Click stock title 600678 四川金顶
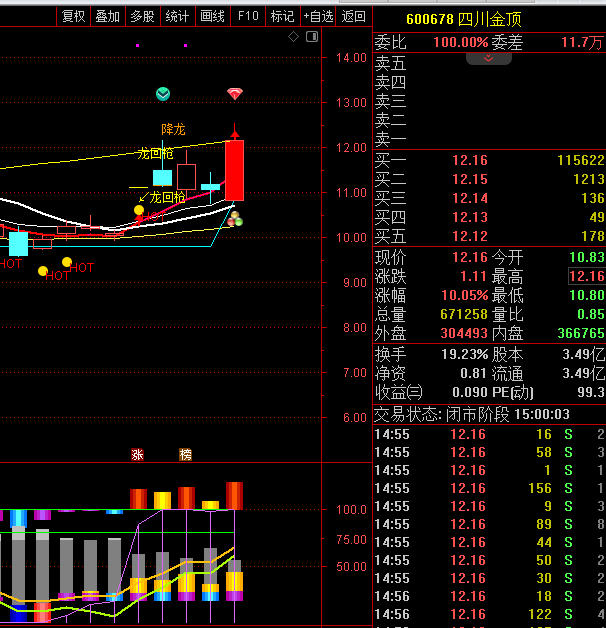Image resolution: width=606 pixels, height=628 pixels. tap(463, 19)
